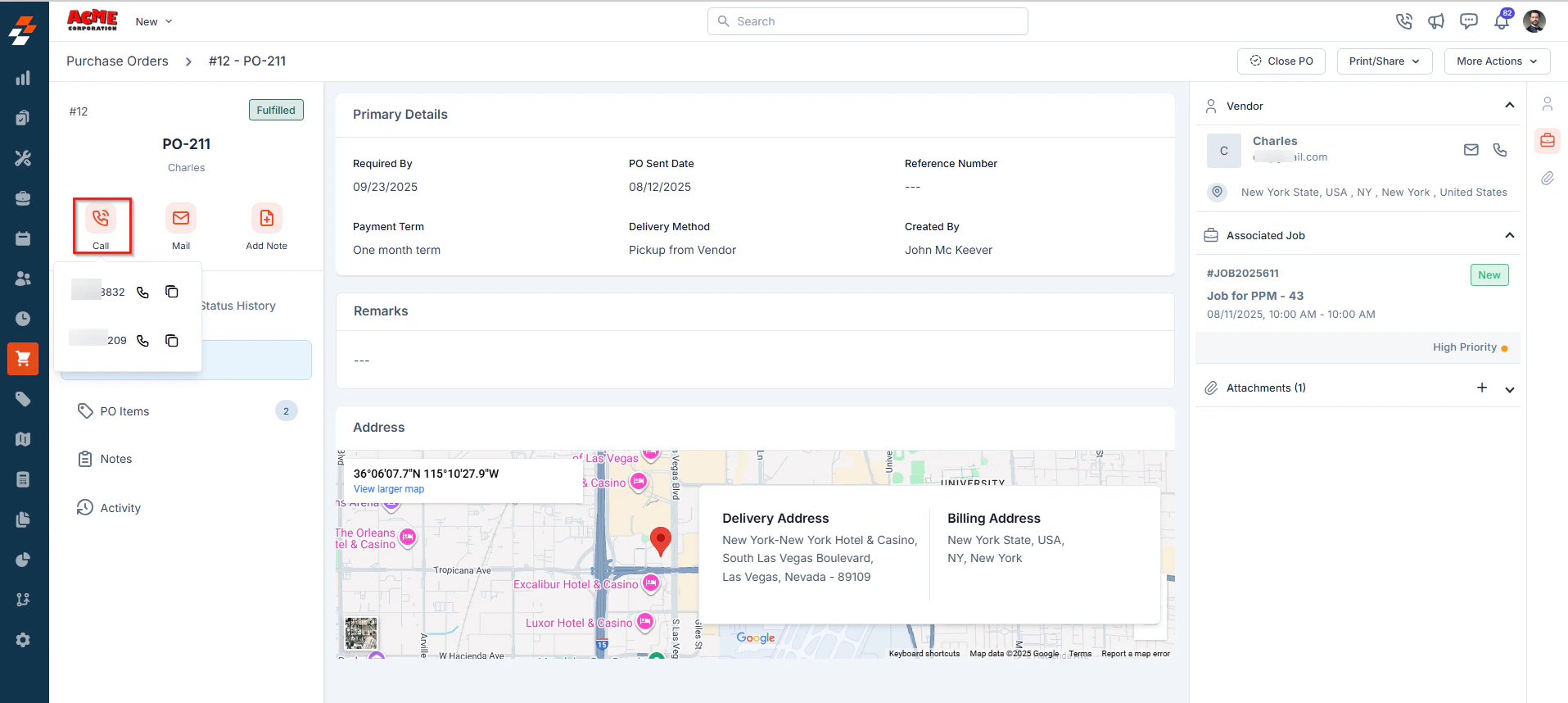The height and width of the screenshot is (703, 1568).
Task: Collapse the Associated Job section
Action: [1510, 236]
